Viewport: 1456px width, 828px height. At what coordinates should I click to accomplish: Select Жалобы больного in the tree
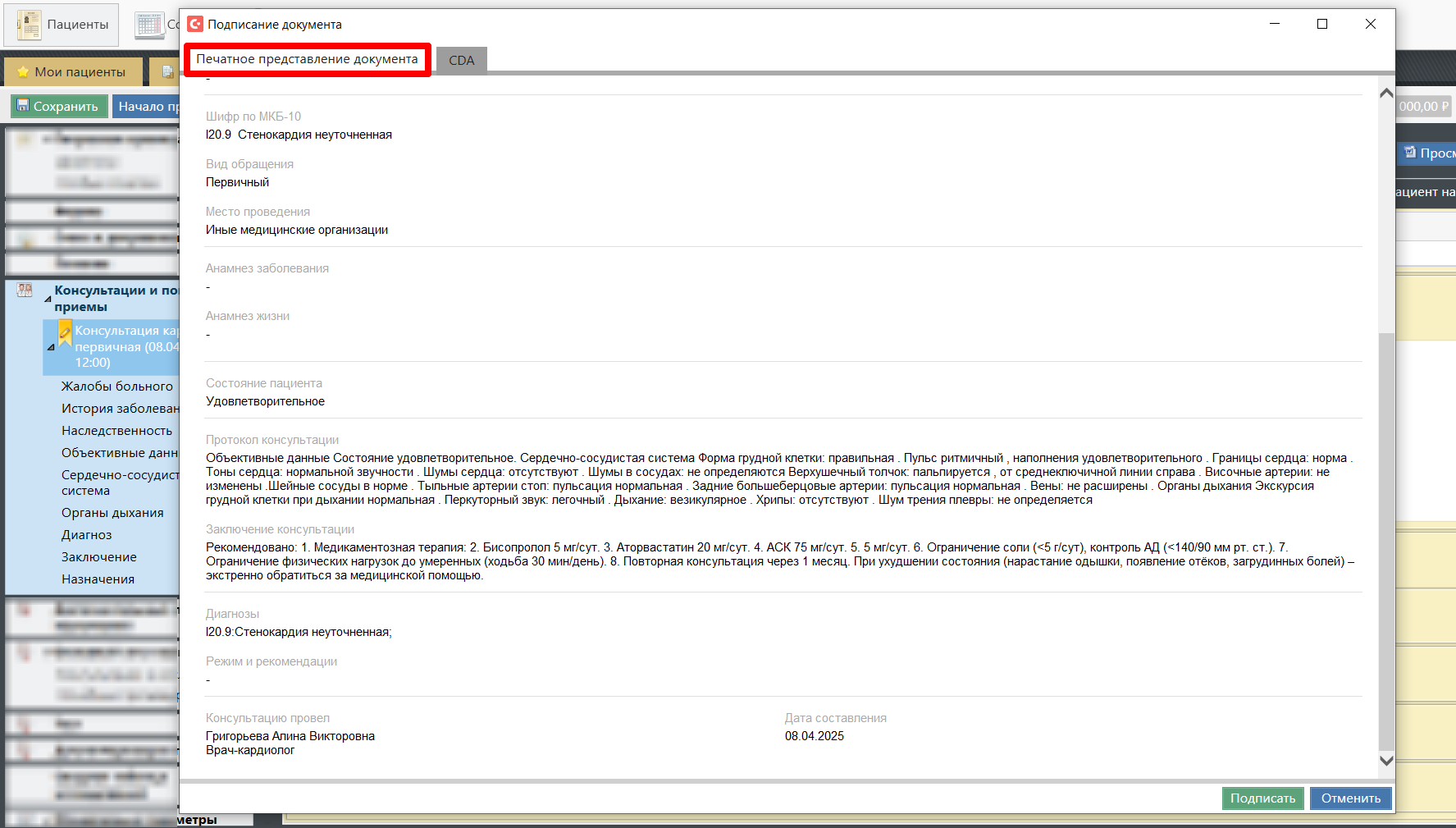[117, 387]
